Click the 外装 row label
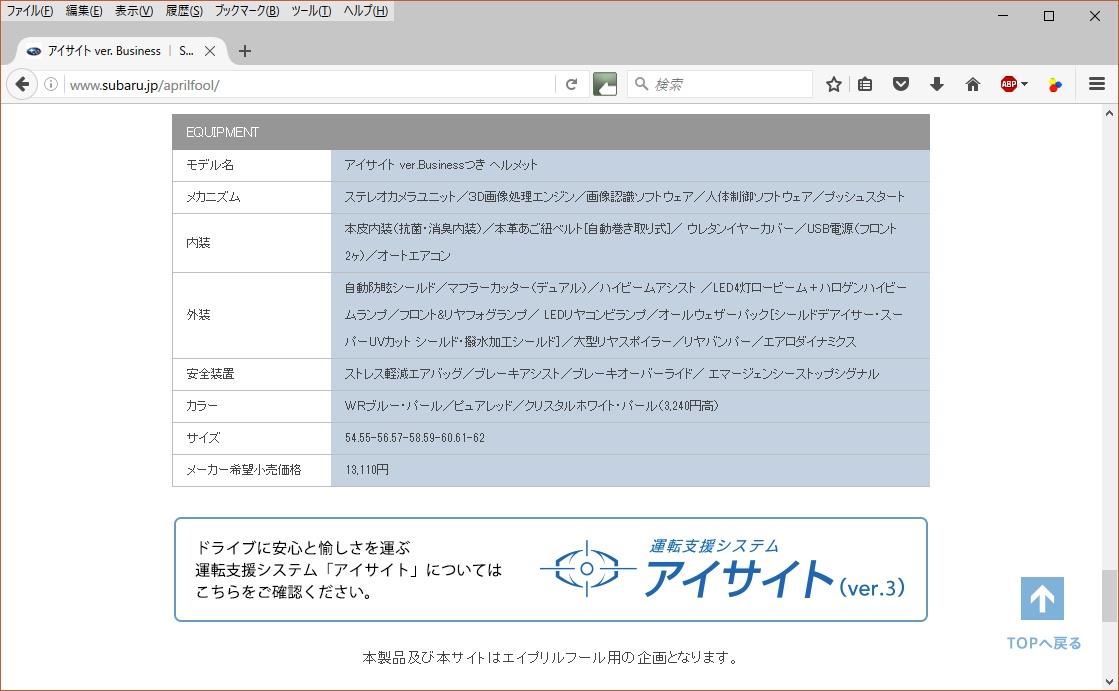Viewport: 1119px width, 691px height. click(198, 315)
